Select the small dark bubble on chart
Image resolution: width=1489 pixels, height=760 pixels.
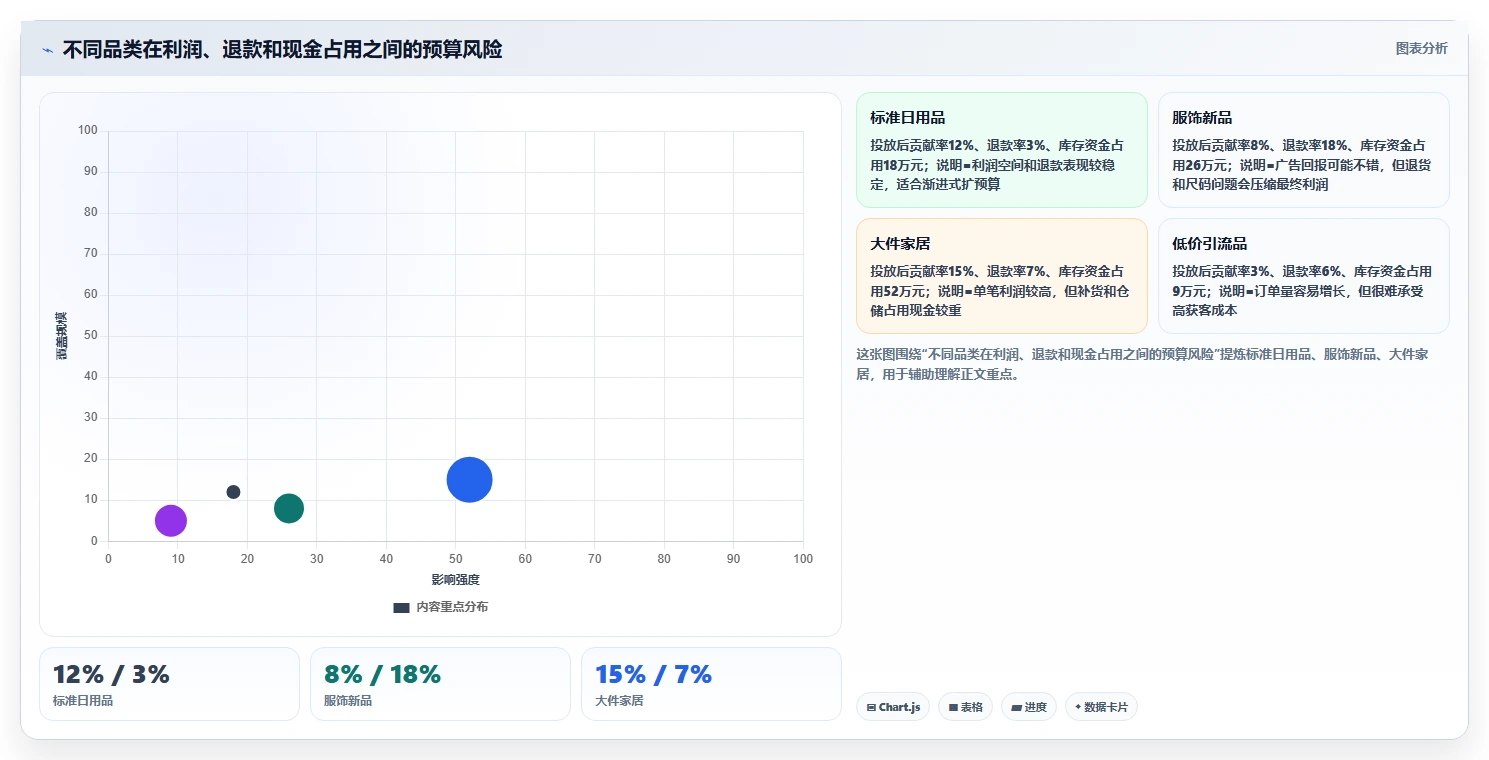click(x=233, y=492)
